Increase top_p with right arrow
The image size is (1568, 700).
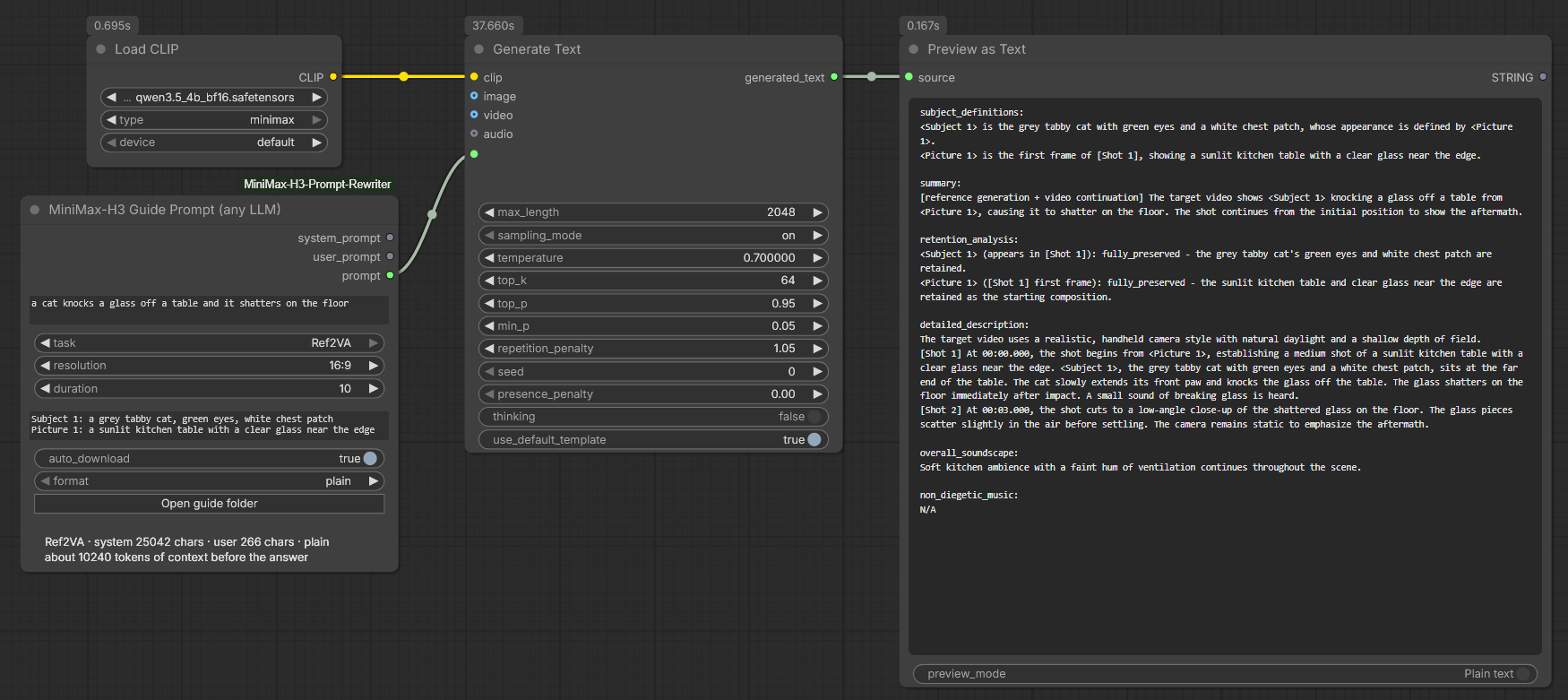(x=817, y=303)
